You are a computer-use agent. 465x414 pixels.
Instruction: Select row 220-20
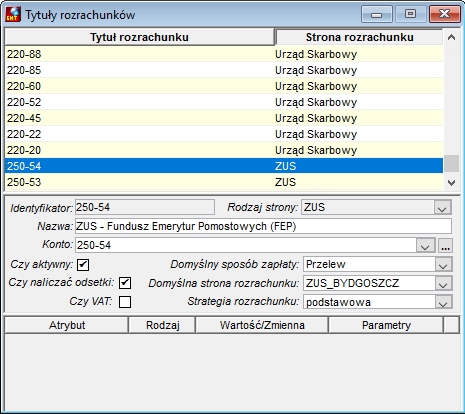pos(224,150)
